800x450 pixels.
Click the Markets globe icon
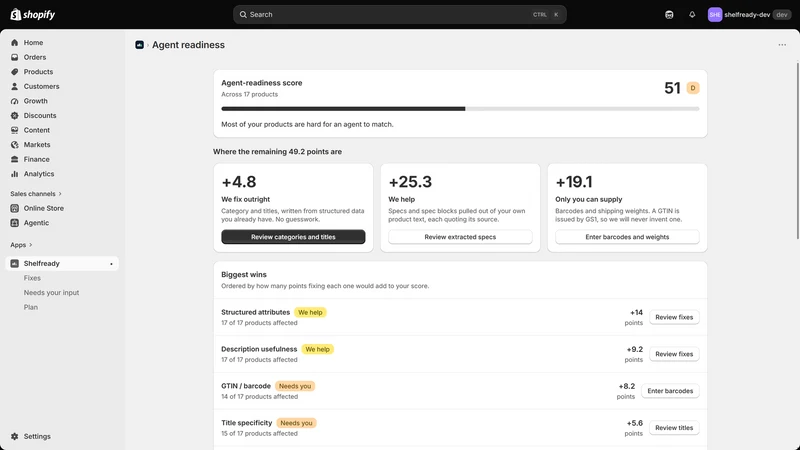[x=15, y=145]
